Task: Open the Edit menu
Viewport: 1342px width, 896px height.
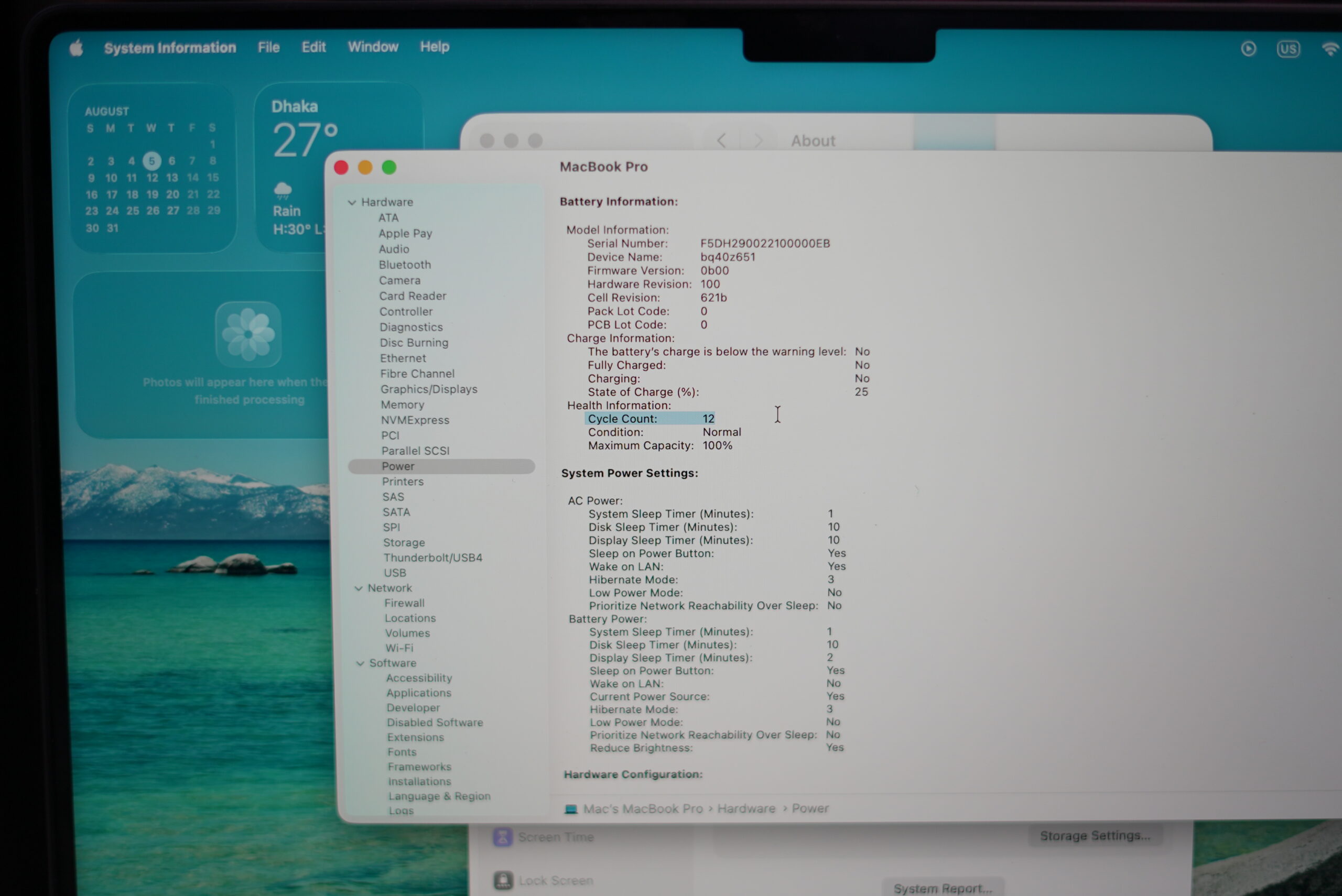Action: coord(314,47)
